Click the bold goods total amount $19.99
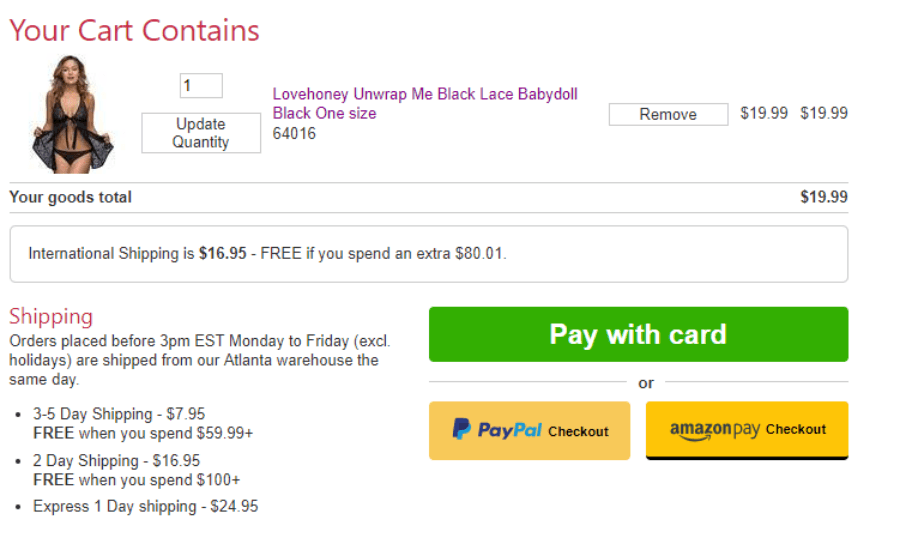This screenshot has width=900, height=544. (823, 197)
